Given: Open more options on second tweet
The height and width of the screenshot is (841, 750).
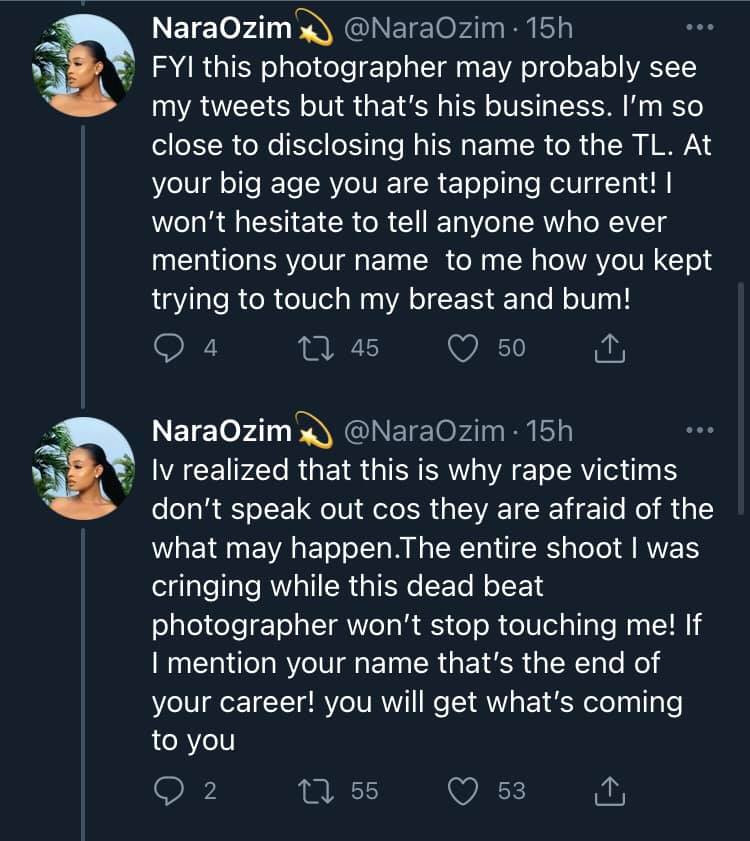Looking at the screenshot, I should click(x=699, y=430).
